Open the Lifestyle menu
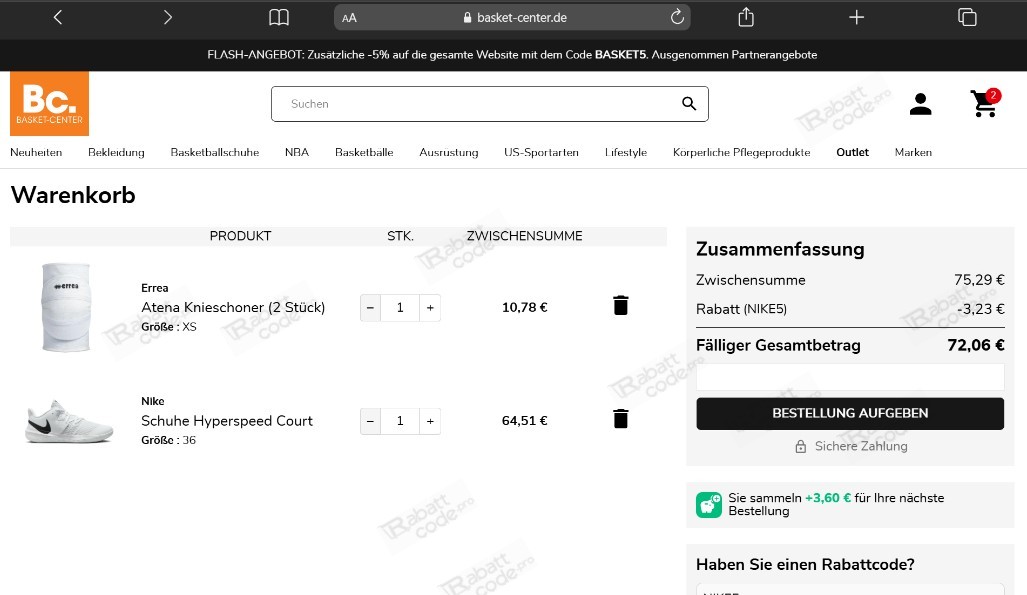Screen dimensions: 1027x595 tap(626, 152)
